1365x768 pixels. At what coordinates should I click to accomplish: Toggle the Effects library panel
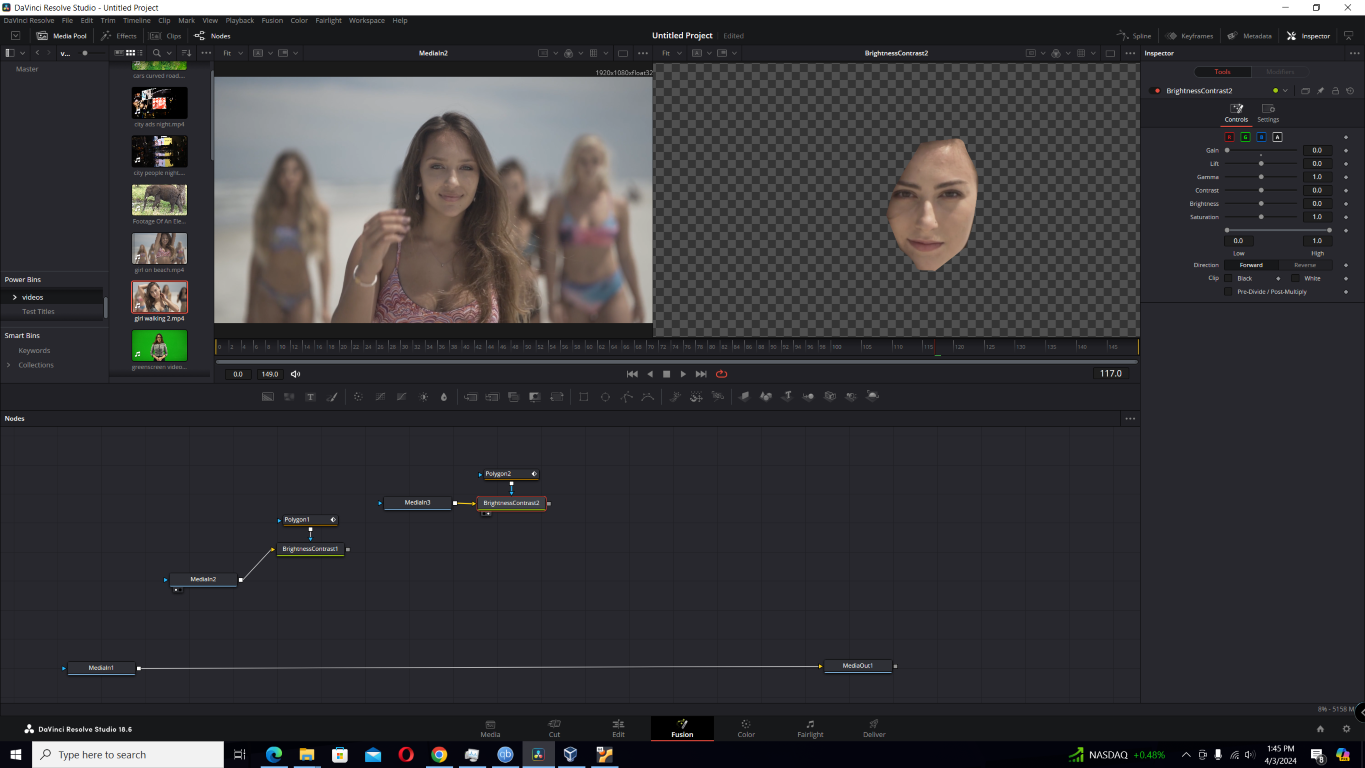119,36
